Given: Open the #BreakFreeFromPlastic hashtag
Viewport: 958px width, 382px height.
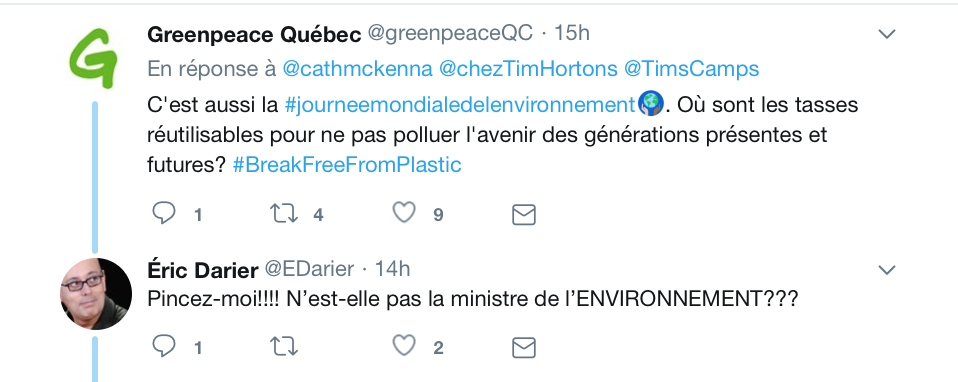Looking at the screenshot, I should coord(347,165).
